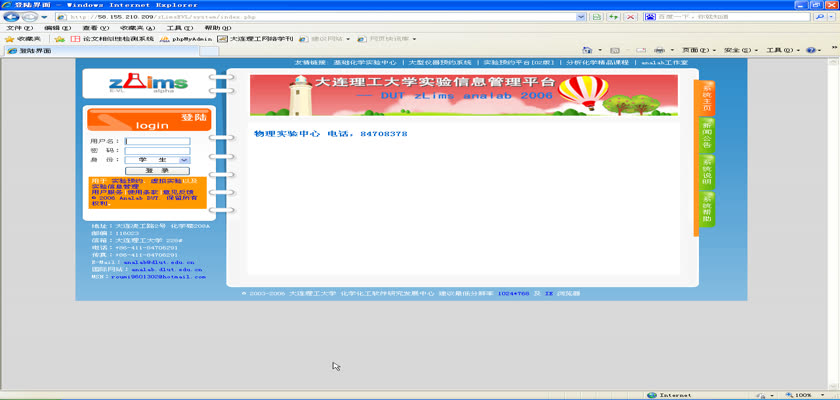Expand command bar overflow chevron
The height and width of the screenshot is (400, 840).
point(834,48)
